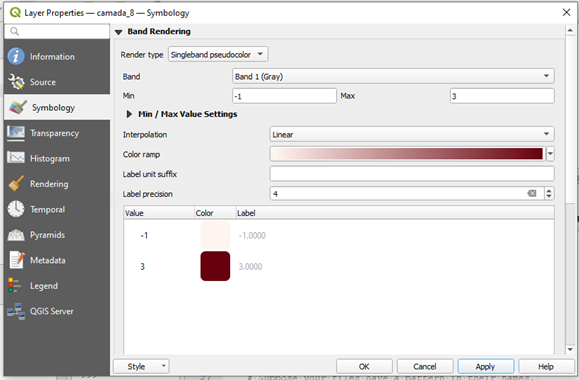Click the Color column header
Screen dimensions: 579x380
coord(215,213)
